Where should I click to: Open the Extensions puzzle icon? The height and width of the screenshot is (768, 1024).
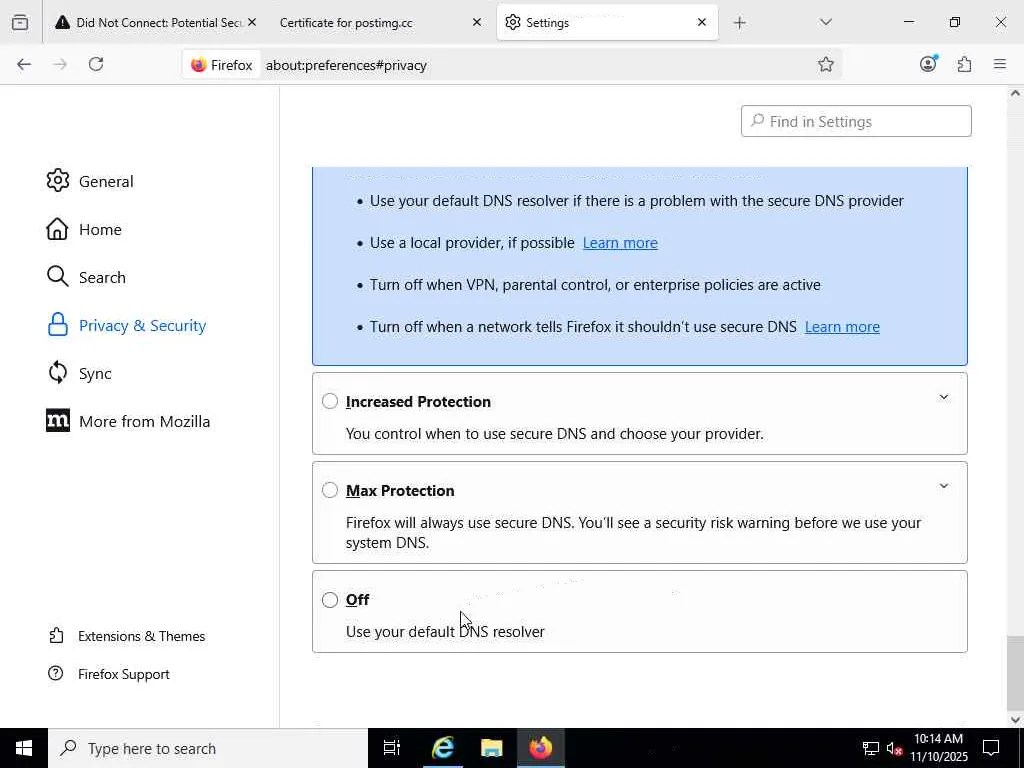pos(964,64)
